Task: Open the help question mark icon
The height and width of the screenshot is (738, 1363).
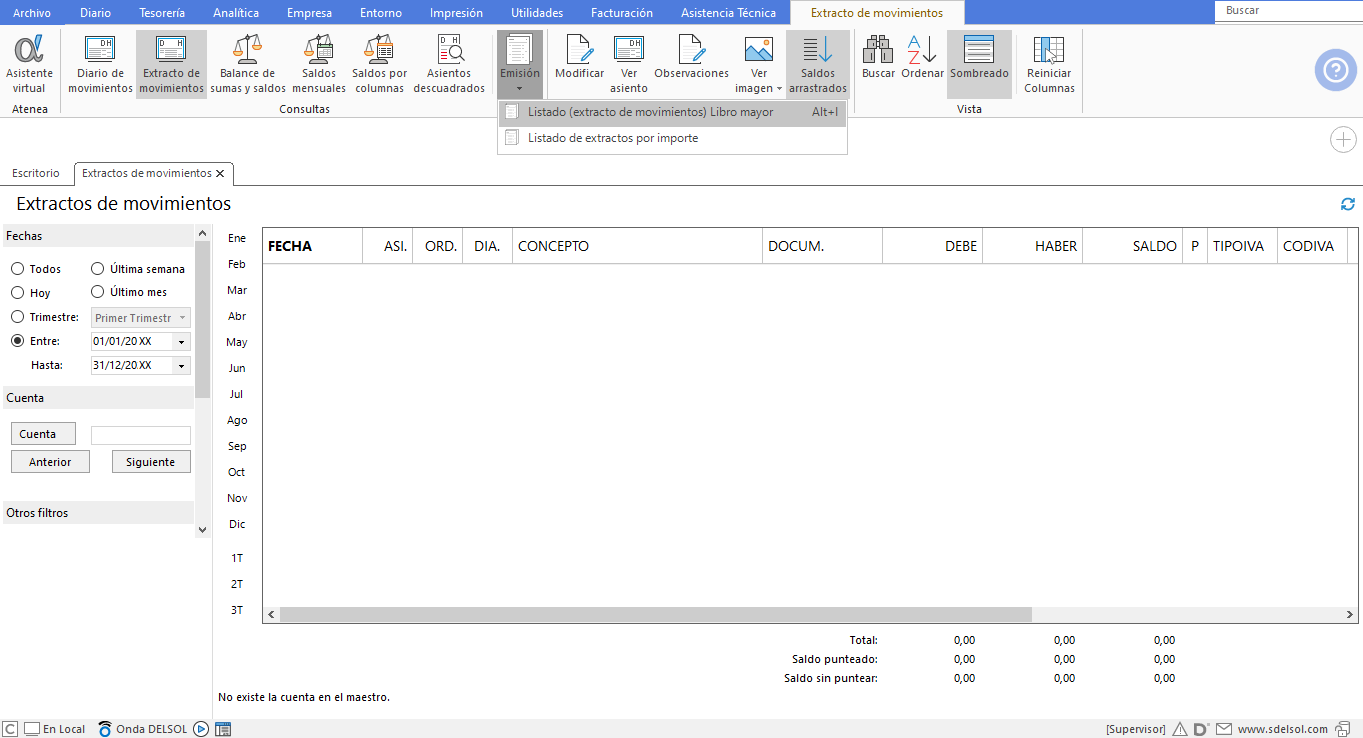Action: [1336, 70]
